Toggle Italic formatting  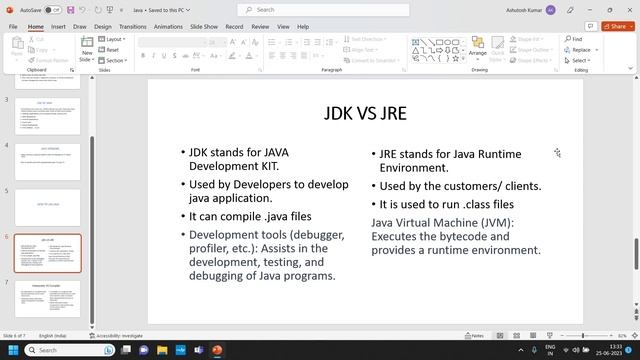(153, 56)
